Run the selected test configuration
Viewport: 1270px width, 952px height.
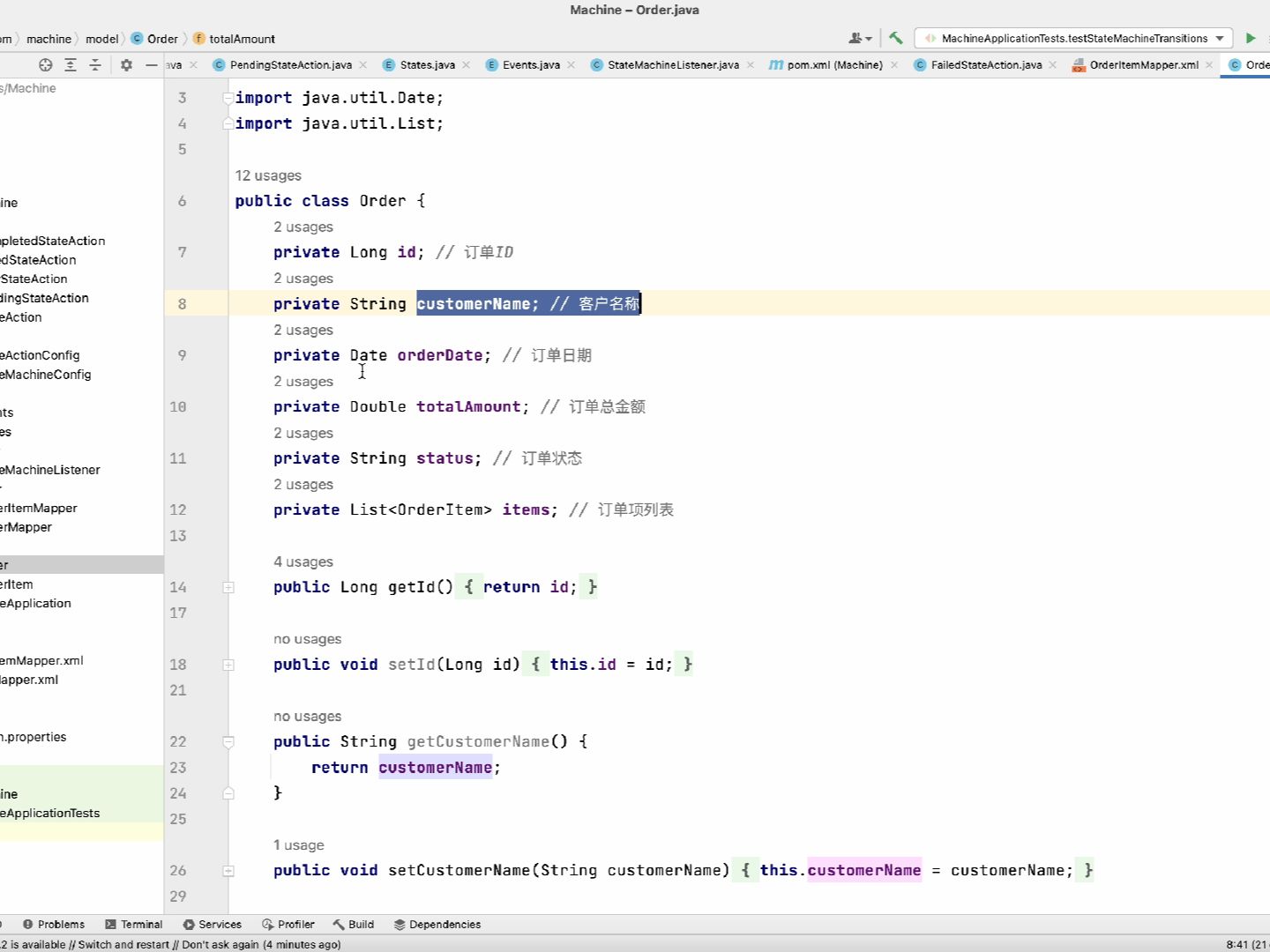(1251, 38)
